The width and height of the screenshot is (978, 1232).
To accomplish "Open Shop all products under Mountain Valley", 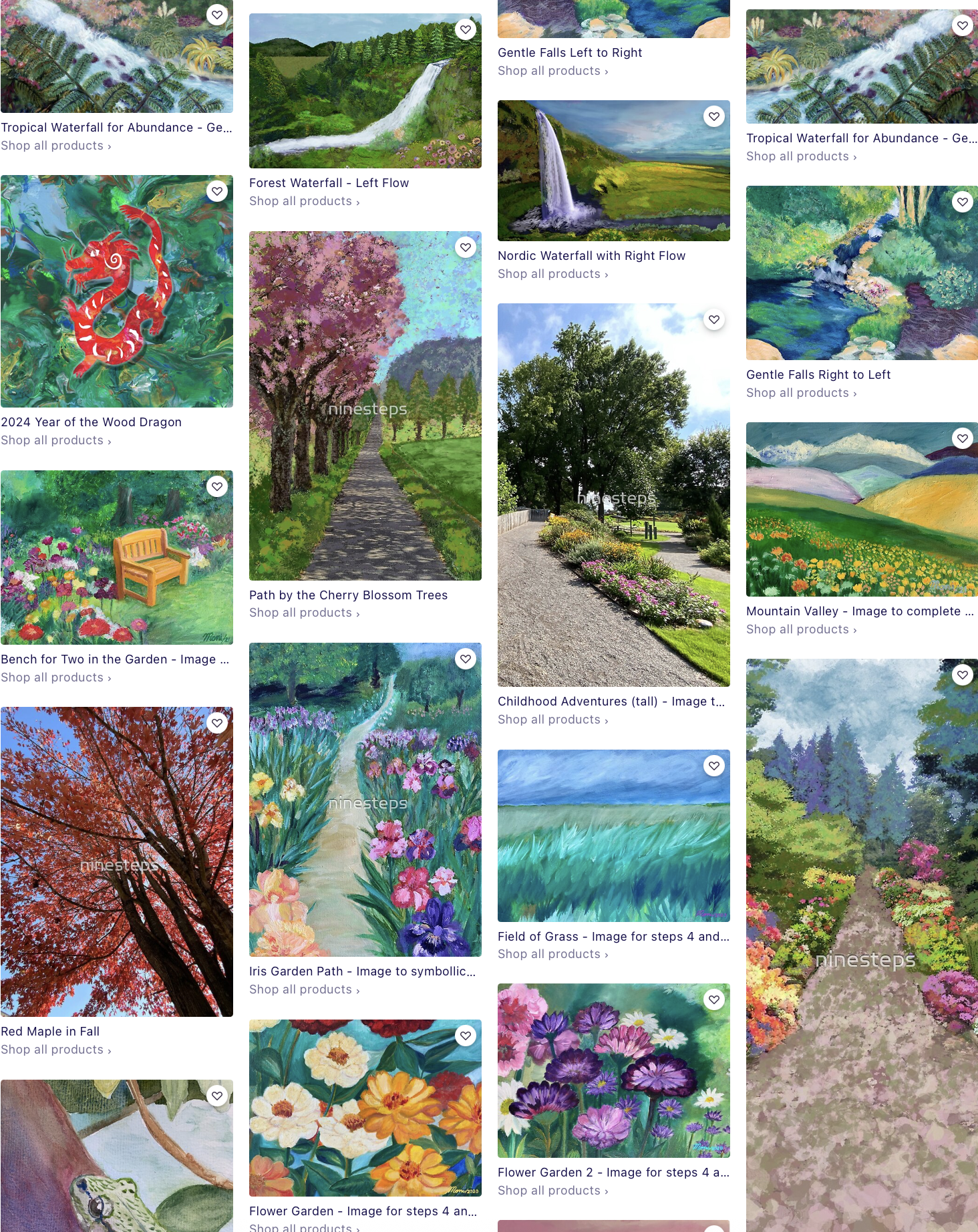I will pyautogui.click(x=802, y=629).
